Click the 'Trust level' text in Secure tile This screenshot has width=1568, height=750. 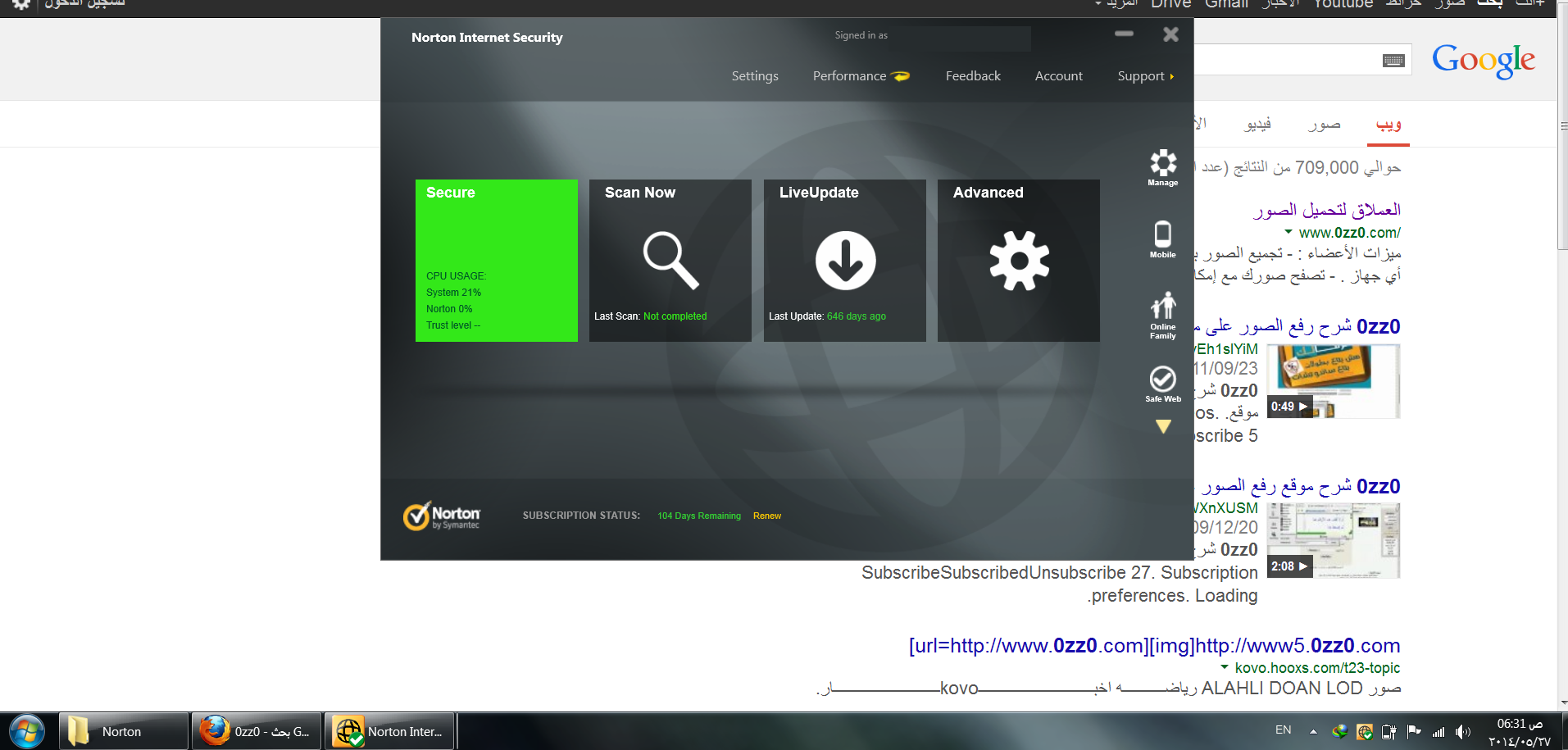453,325
